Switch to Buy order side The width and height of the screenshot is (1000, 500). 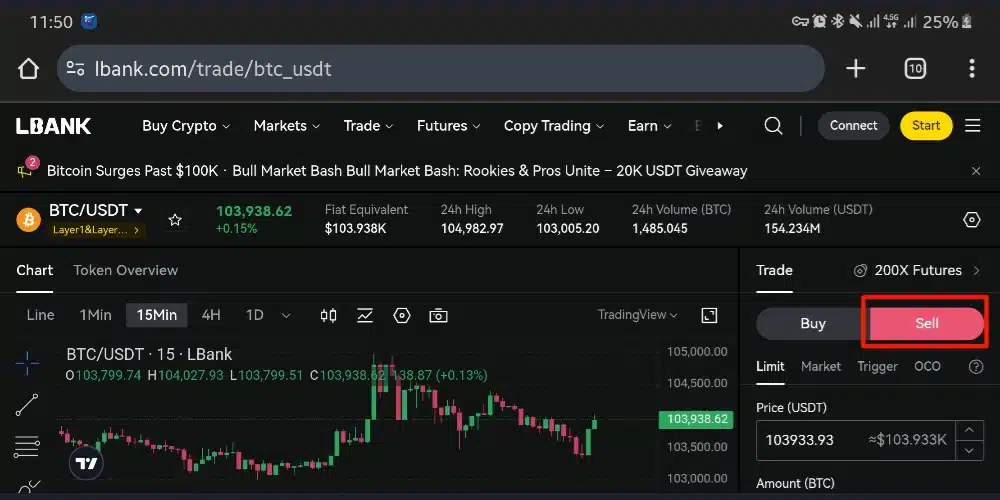813,324
